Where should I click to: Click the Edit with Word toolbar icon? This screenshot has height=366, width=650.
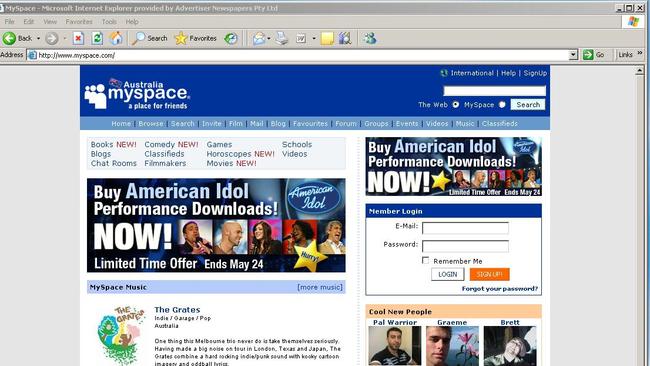[301, 39]
